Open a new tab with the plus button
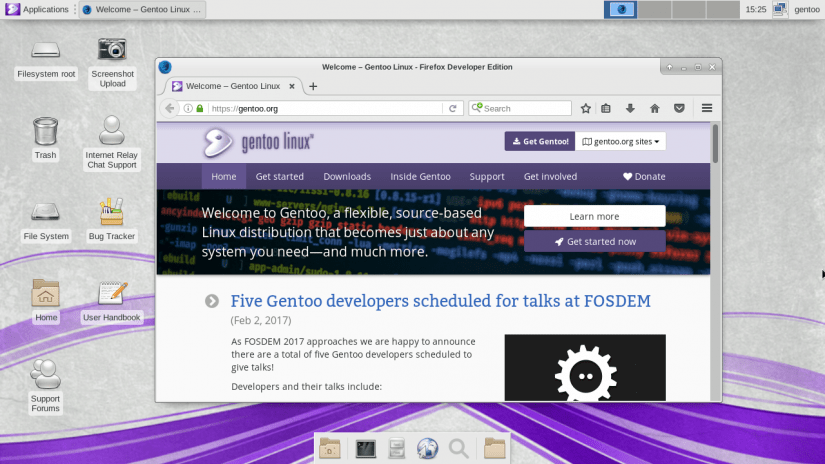Screen dimensions: 825x464 [313, 86]
